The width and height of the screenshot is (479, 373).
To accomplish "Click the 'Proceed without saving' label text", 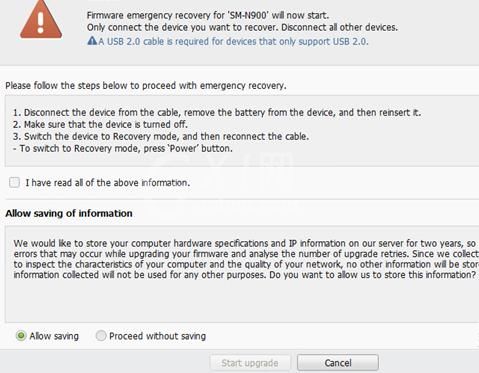I will 157,336.
